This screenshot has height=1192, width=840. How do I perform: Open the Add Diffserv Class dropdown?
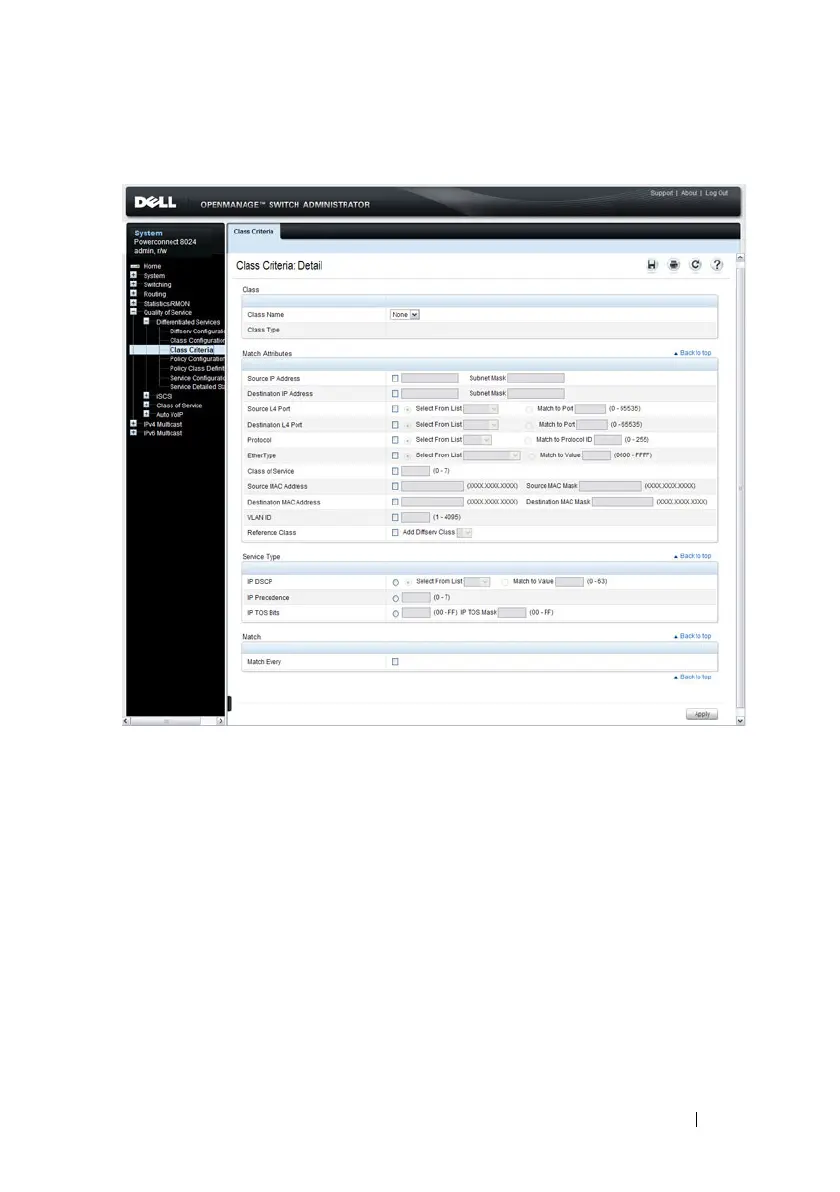point(464,533)
